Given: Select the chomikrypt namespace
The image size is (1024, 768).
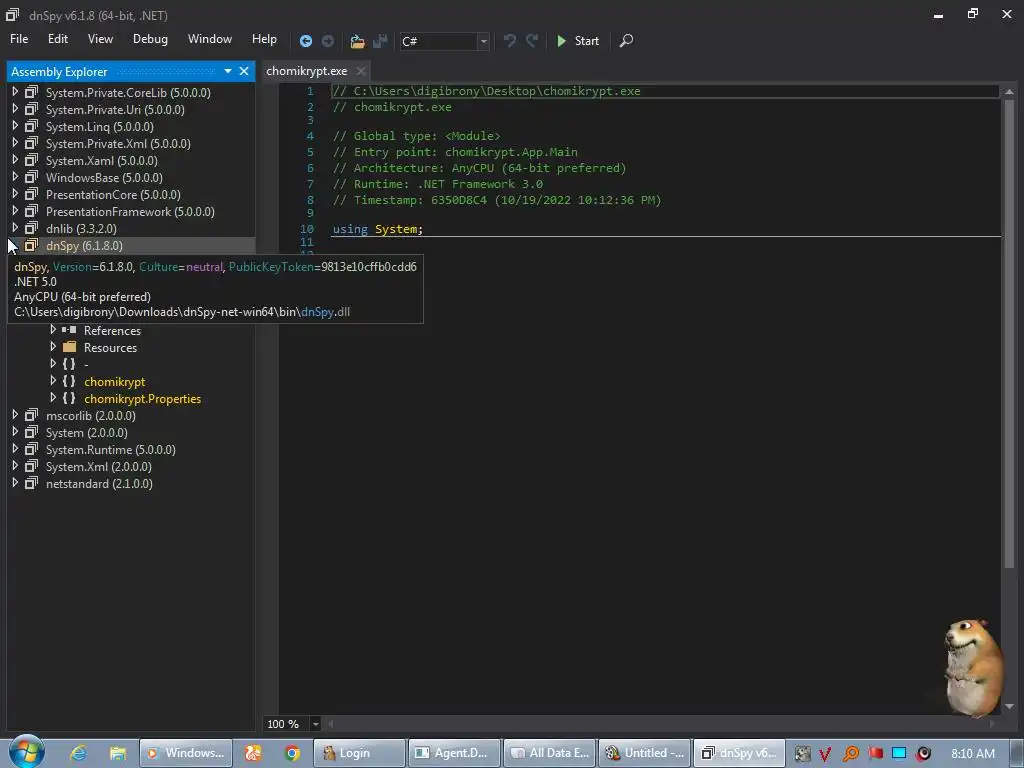Looking at the screenshot, I should coord(114,381).
